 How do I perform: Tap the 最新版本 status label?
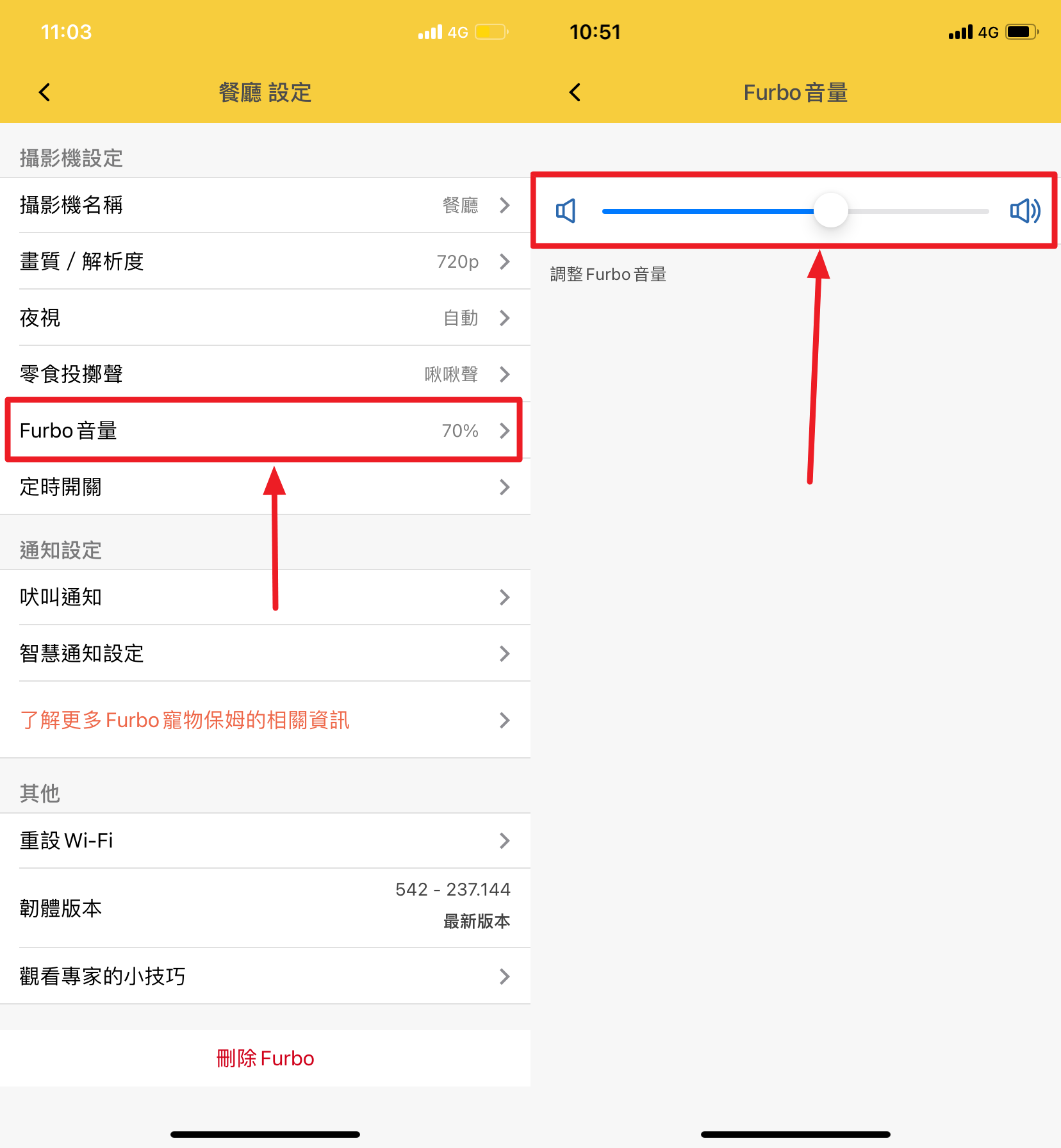tap(477, 921)
